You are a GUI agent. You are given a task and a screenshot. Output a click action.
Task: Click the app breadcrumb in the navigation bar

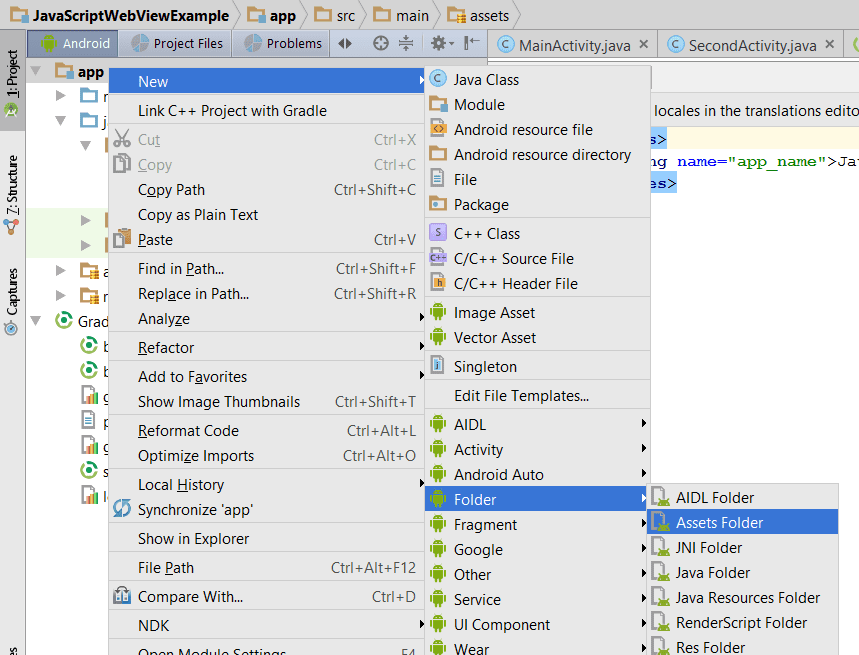coord(272,15)
